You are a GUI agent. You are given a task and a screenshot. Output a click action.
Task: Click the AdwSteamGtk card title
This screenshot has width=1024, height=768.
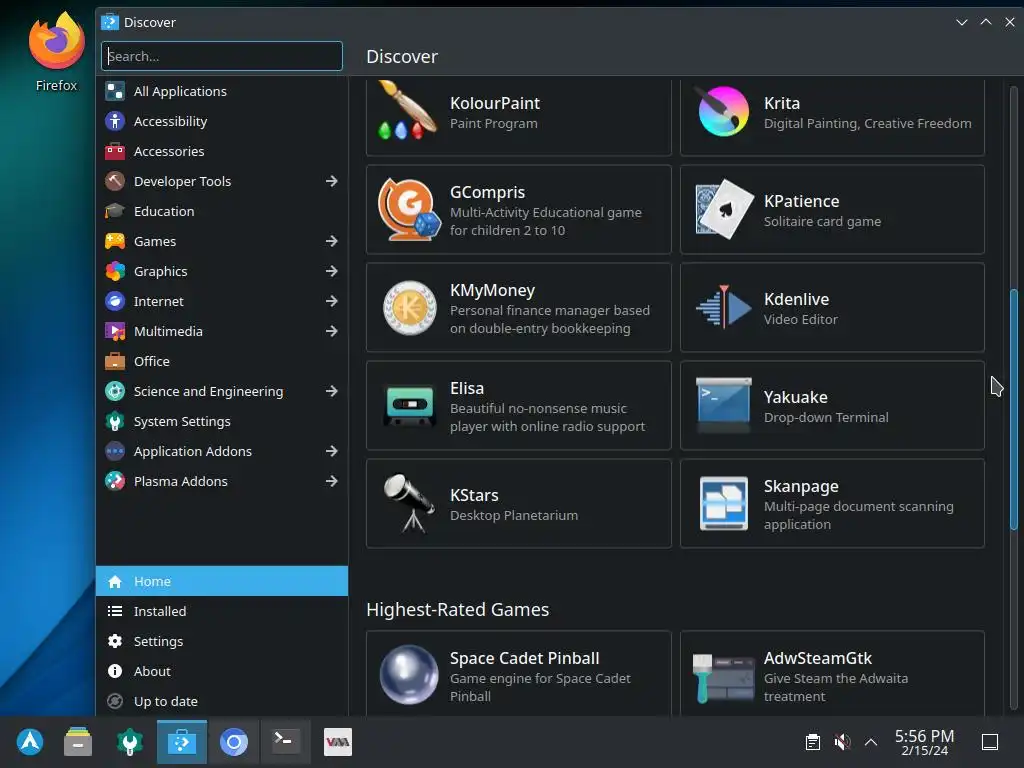(x=818, y=658)
